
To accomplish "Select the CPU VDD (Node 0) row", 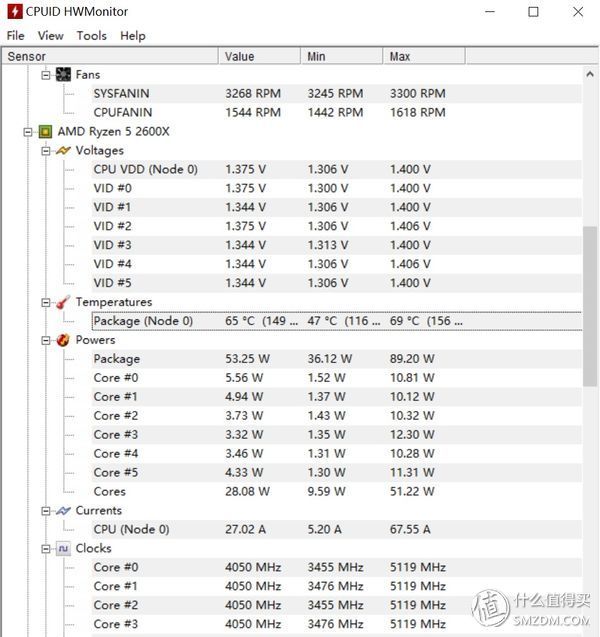I will click(x=337, y=169).
